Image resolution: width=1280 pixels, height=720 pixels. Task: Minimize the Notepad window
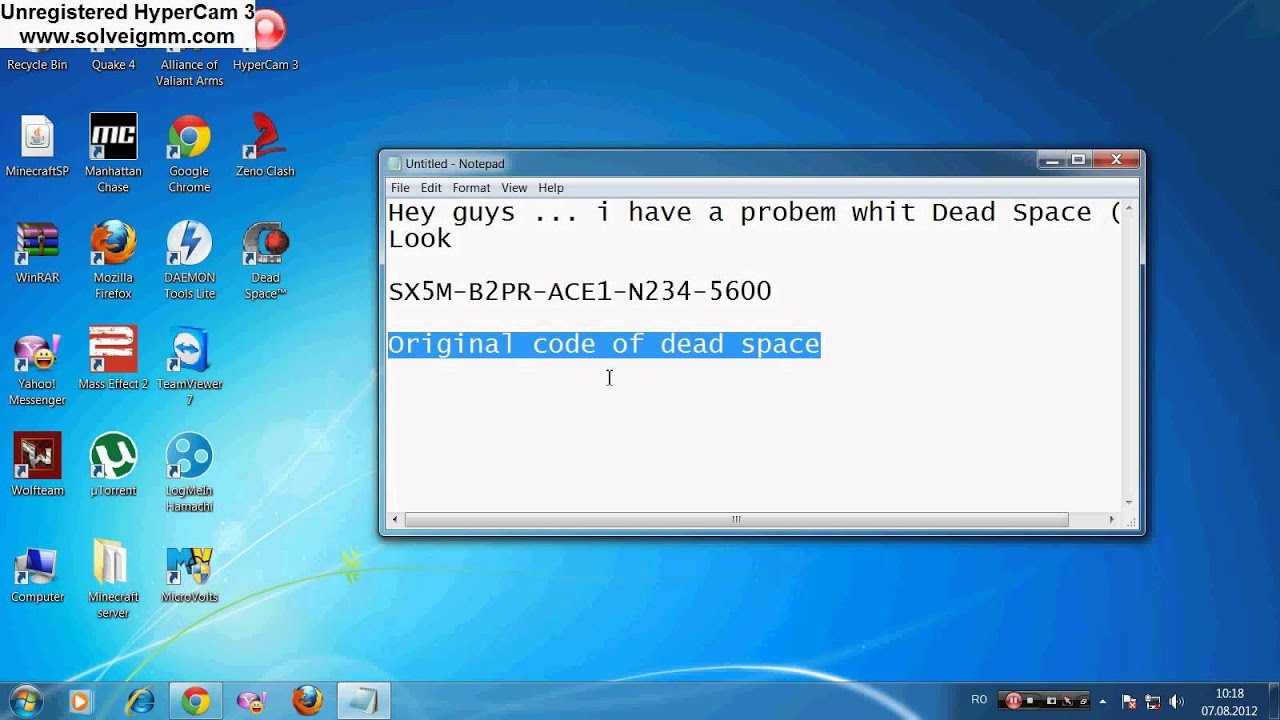coord(1050,160)
